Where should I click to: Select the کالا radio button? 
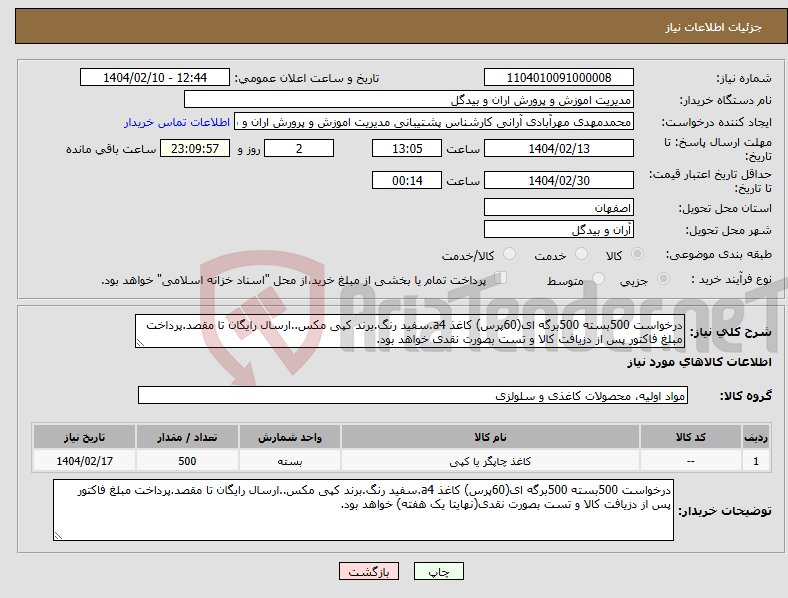637,254
